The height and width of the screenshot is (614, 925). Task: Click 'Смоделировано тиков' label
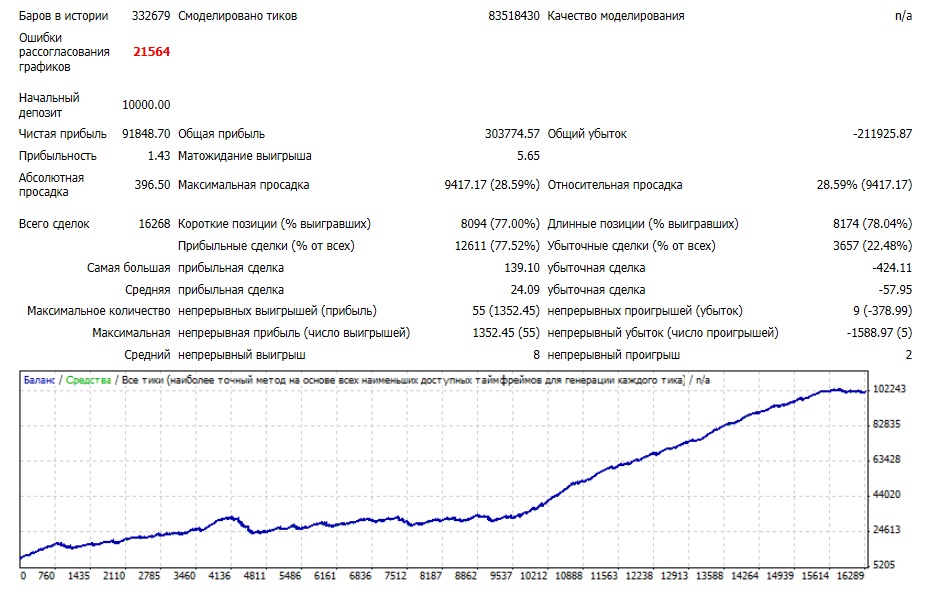pyautogui.click(x=238, y=16)
